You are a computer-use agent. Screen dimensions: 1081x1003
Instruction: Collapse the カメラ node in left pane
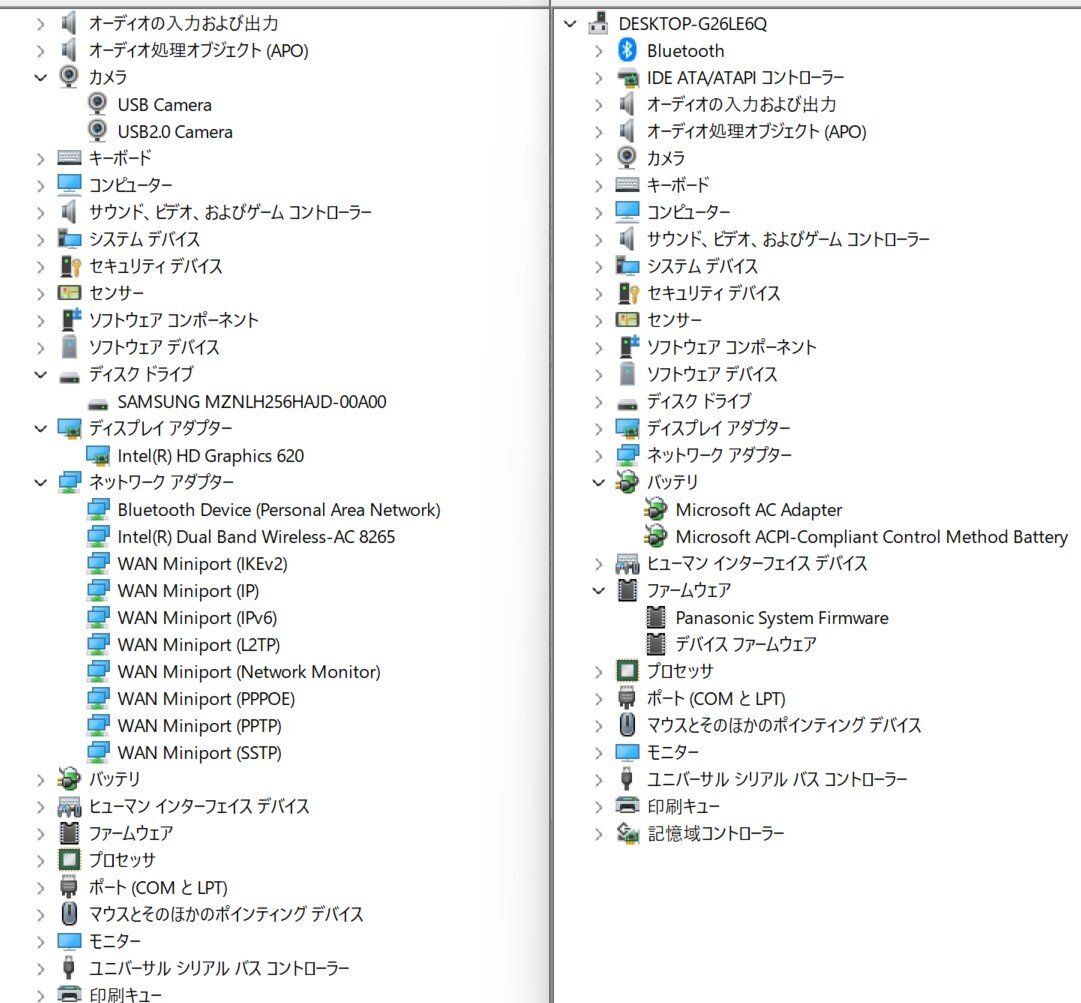41,77
